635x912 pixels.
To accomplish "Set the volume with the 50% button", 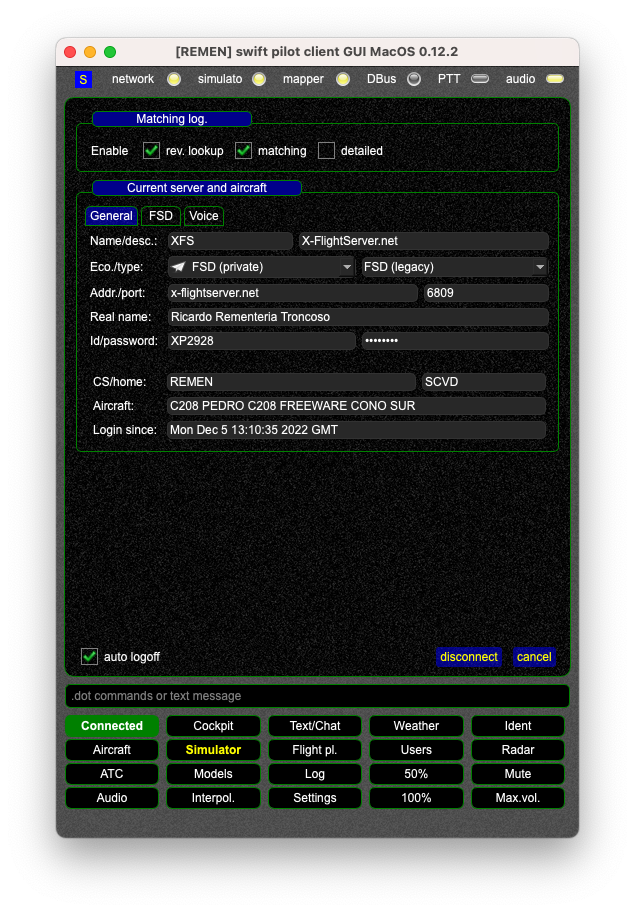I will click(x=416, y=774).
